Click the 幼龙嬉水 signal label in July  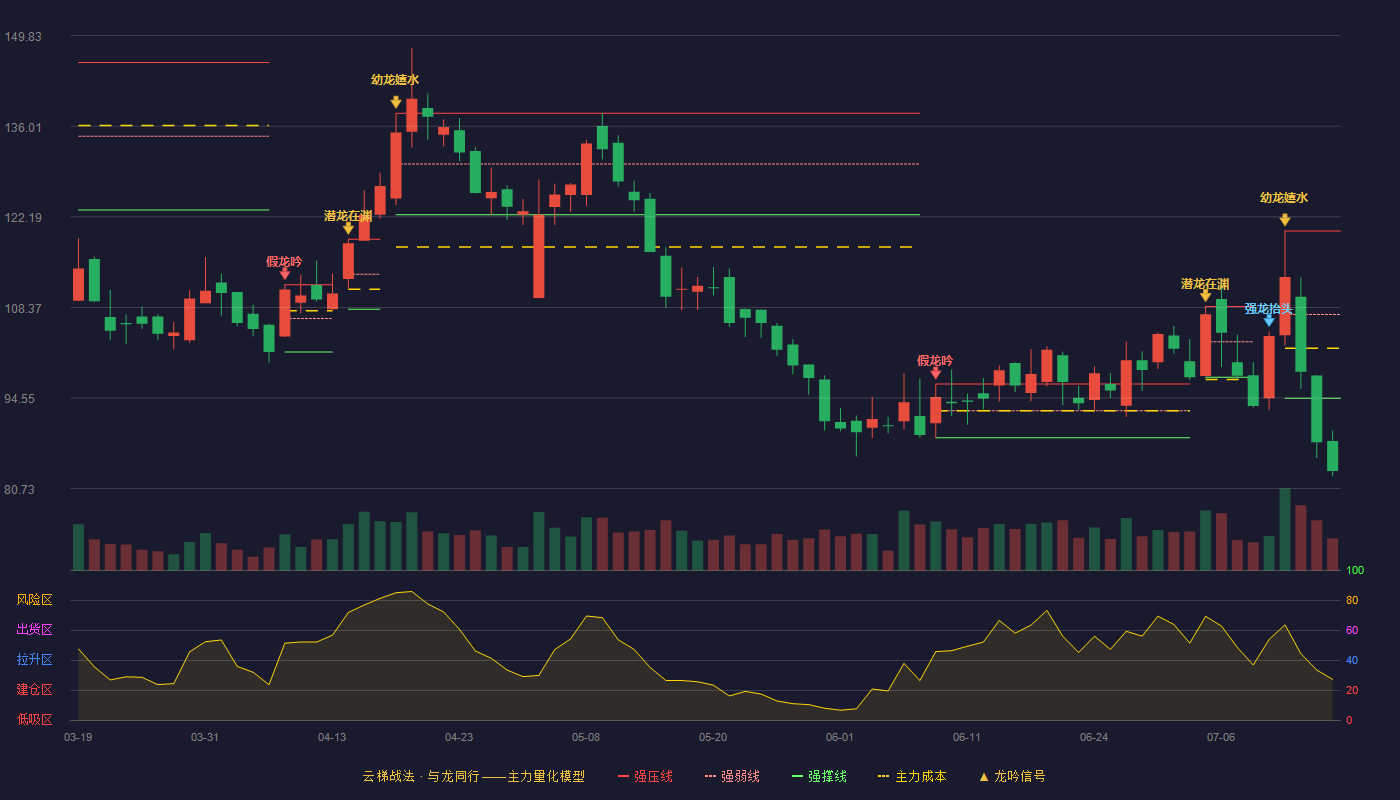click(1284, 198)
